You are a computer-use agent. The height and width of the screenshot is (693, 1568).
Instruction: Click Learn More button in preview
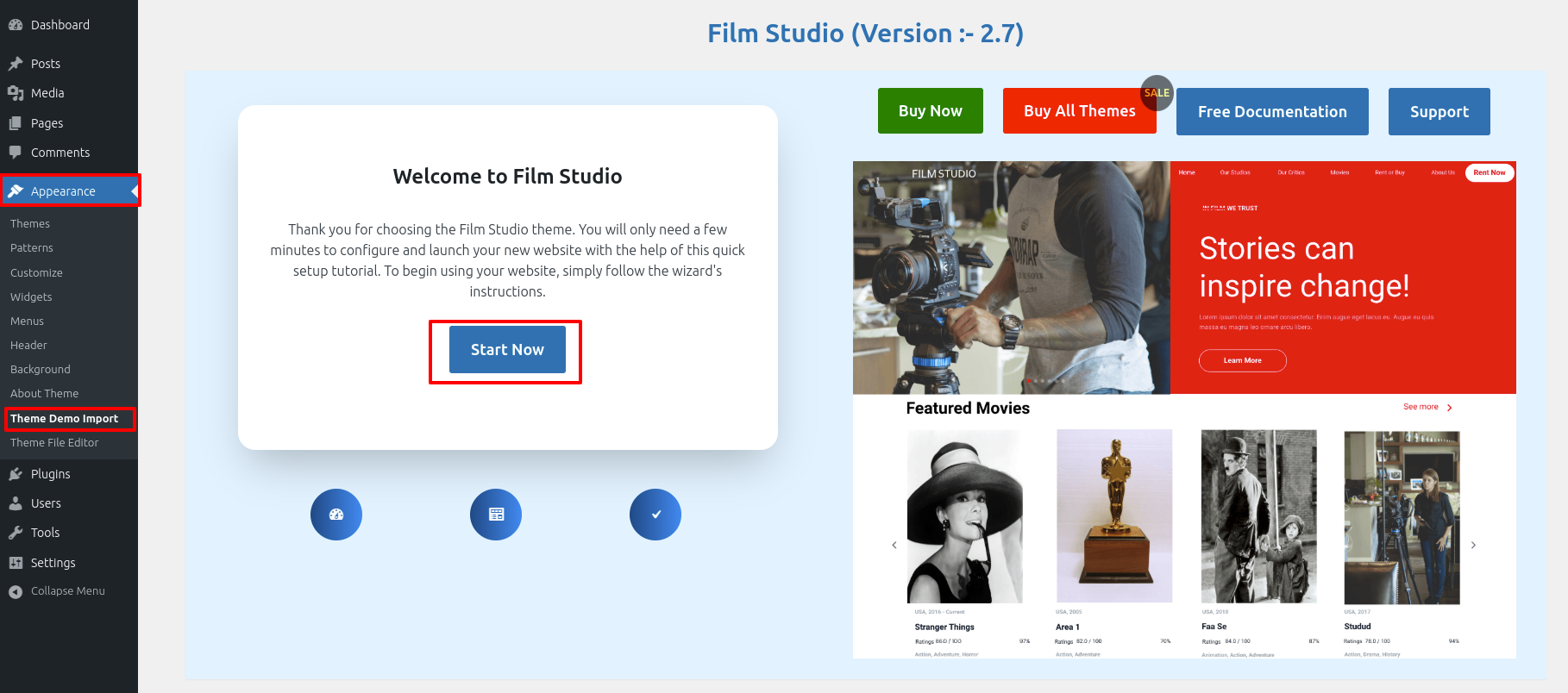[1242, 360]
